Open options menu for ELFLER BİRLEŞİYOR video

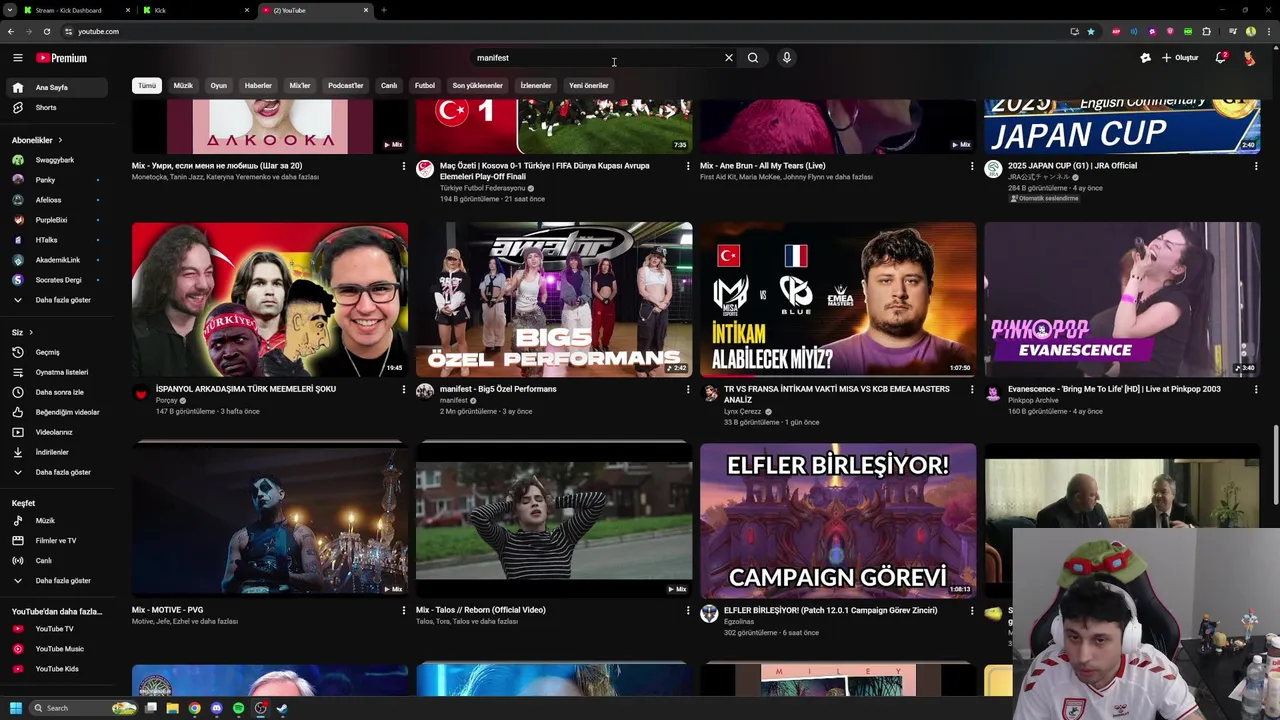click(972, 610)
